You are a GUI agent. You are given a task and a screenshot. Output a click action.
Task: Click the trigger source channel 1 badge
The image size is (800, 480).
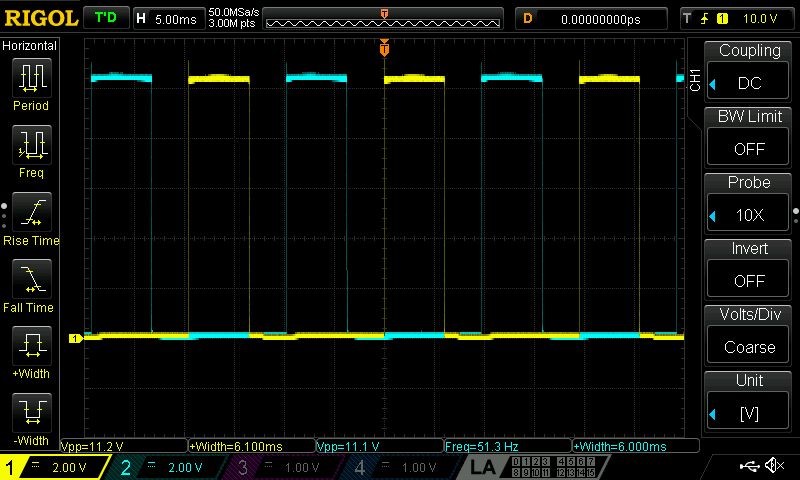(x=722, y=19)
